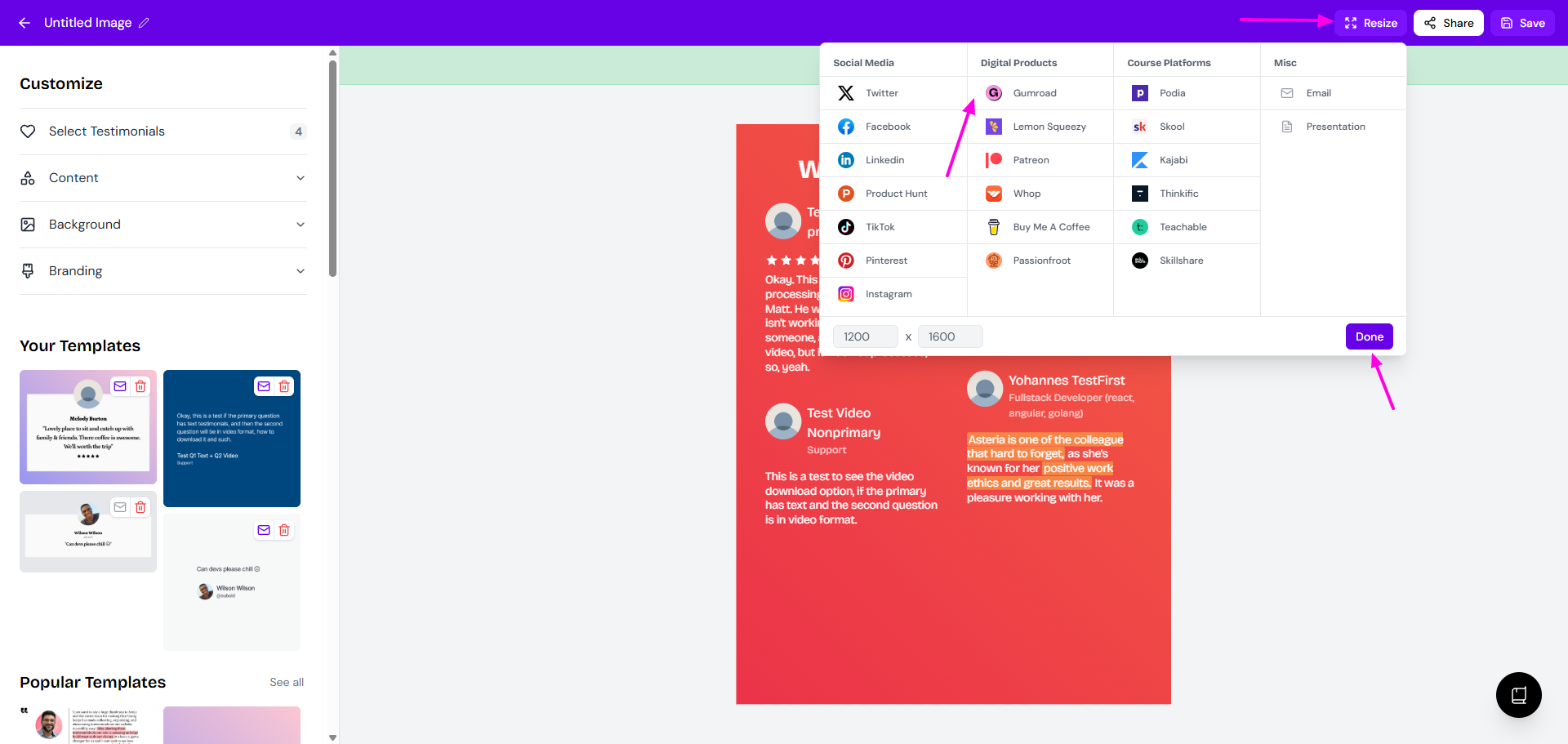Choose the Instagram size option
The width and height of the screenshot is (1568, 744).
click(x=889, y=294)
